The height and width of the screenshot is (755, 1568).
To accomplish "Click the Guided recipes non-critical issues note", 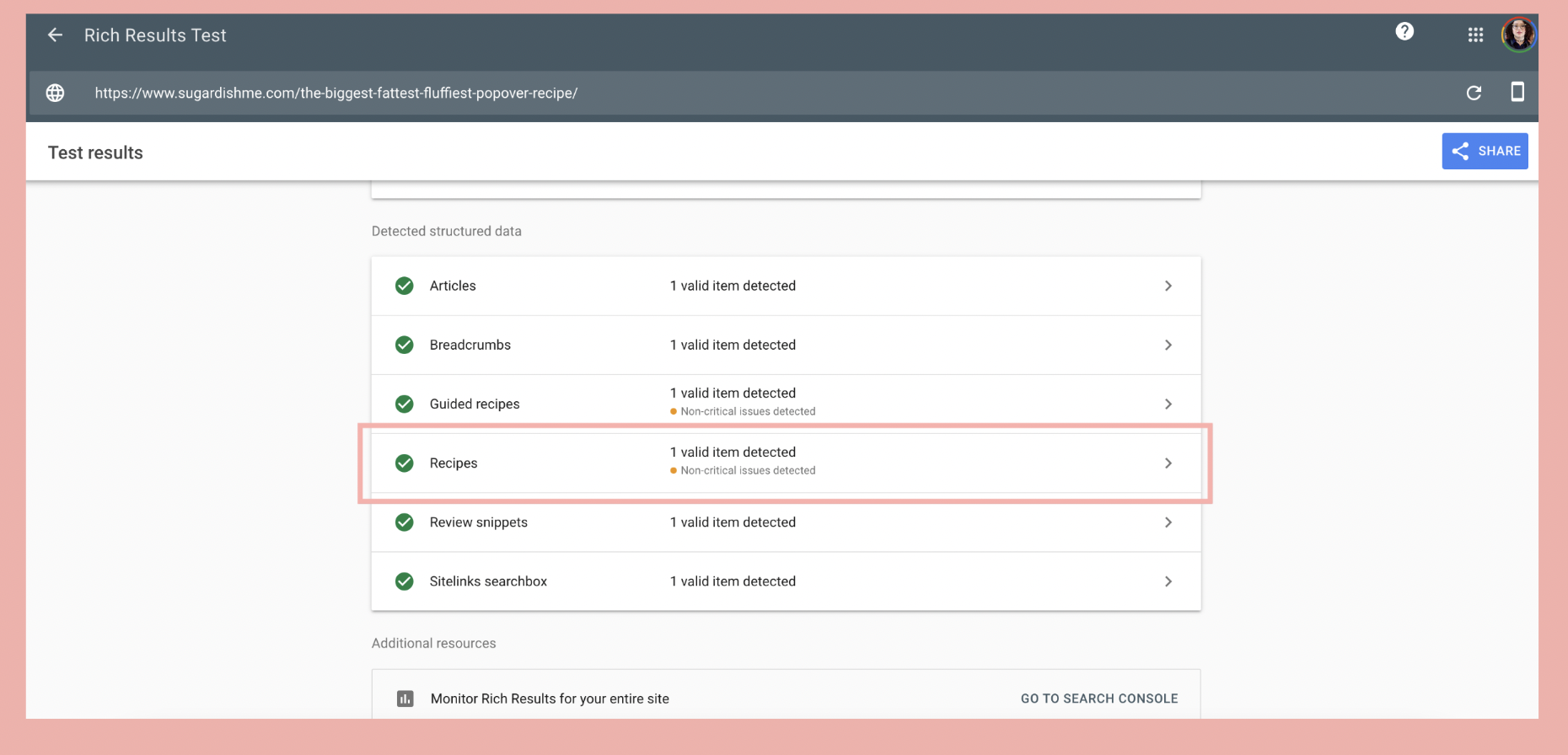I will (743, 411).
